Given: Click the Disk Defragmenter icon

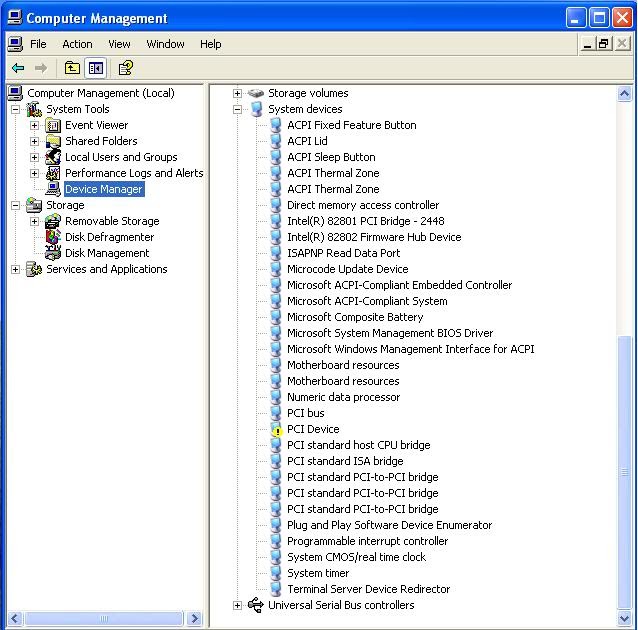Looking at the screenshot, I should tap(53, 237).
